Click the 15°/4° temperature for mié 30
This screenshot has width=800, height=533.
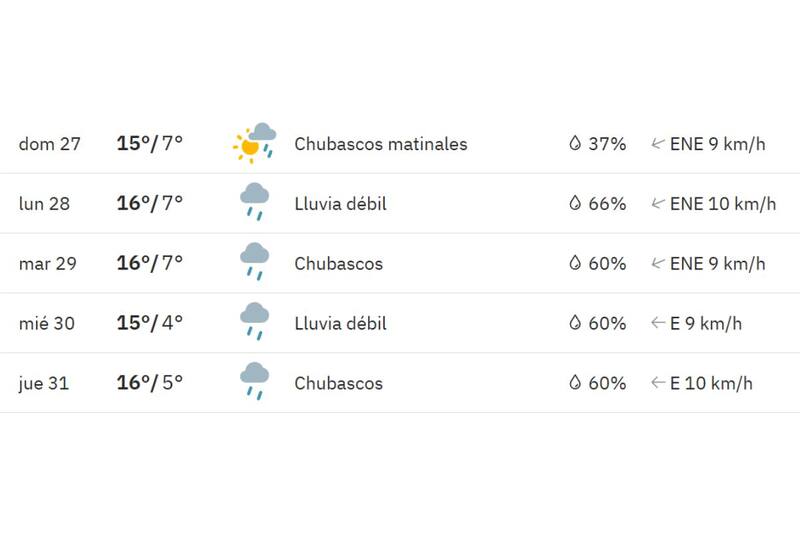pos(150,324)
